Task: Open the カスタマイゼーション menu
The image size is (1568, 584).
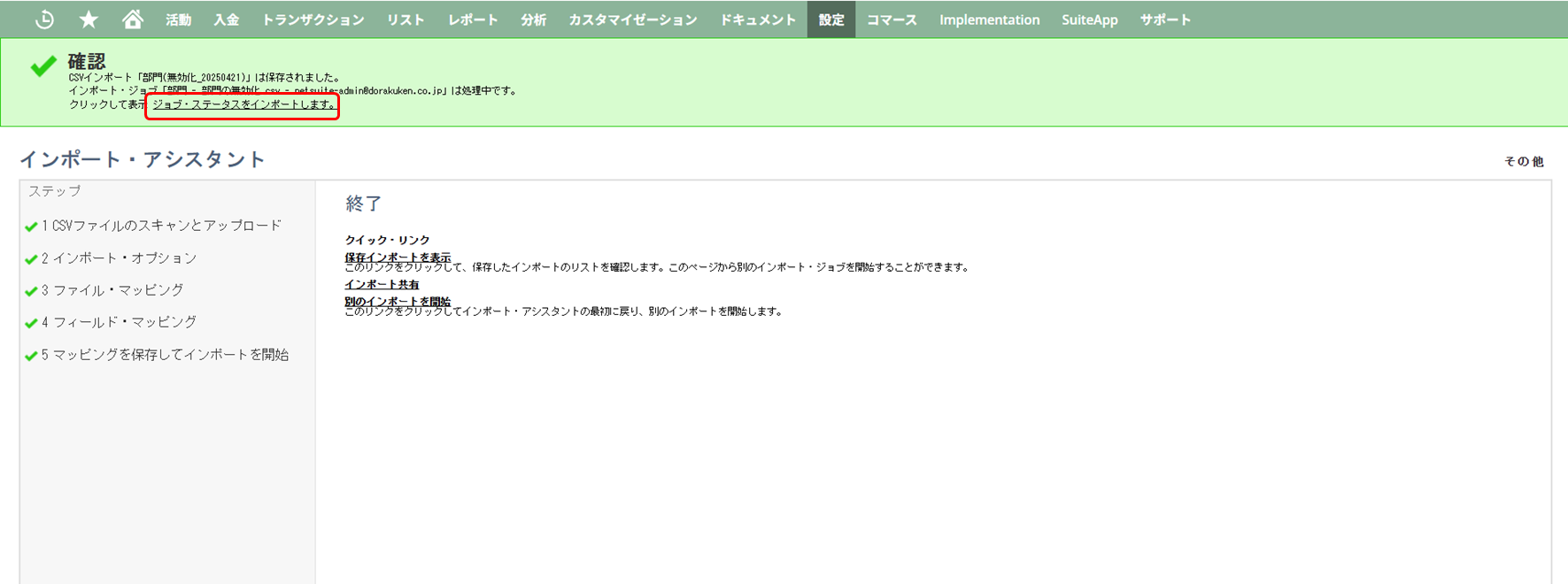Action: click(x=633, y=19)
